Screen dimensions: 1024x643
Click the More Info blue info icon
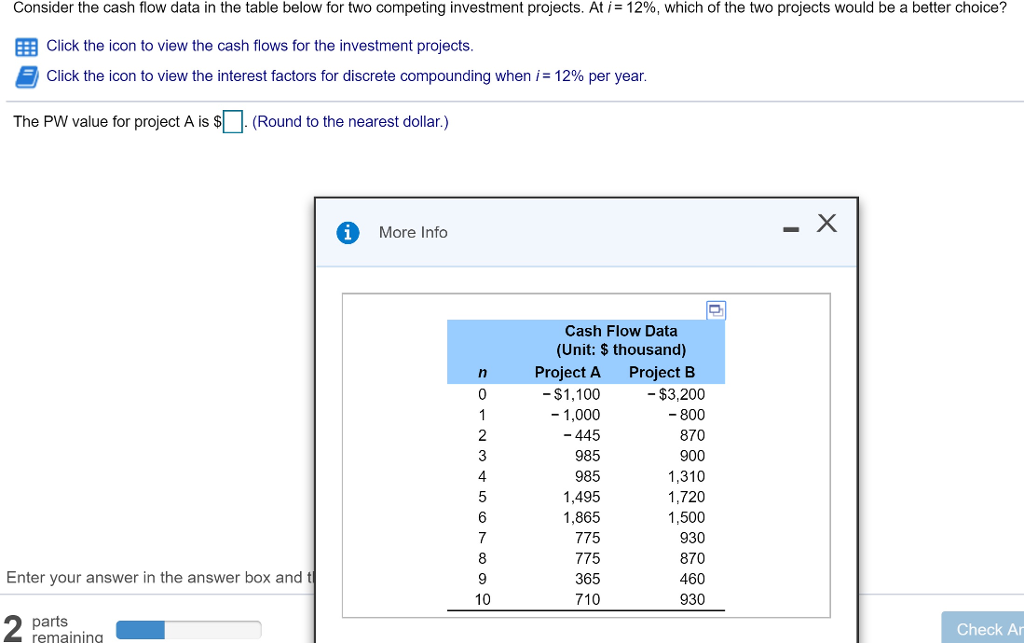click(347, 232)
